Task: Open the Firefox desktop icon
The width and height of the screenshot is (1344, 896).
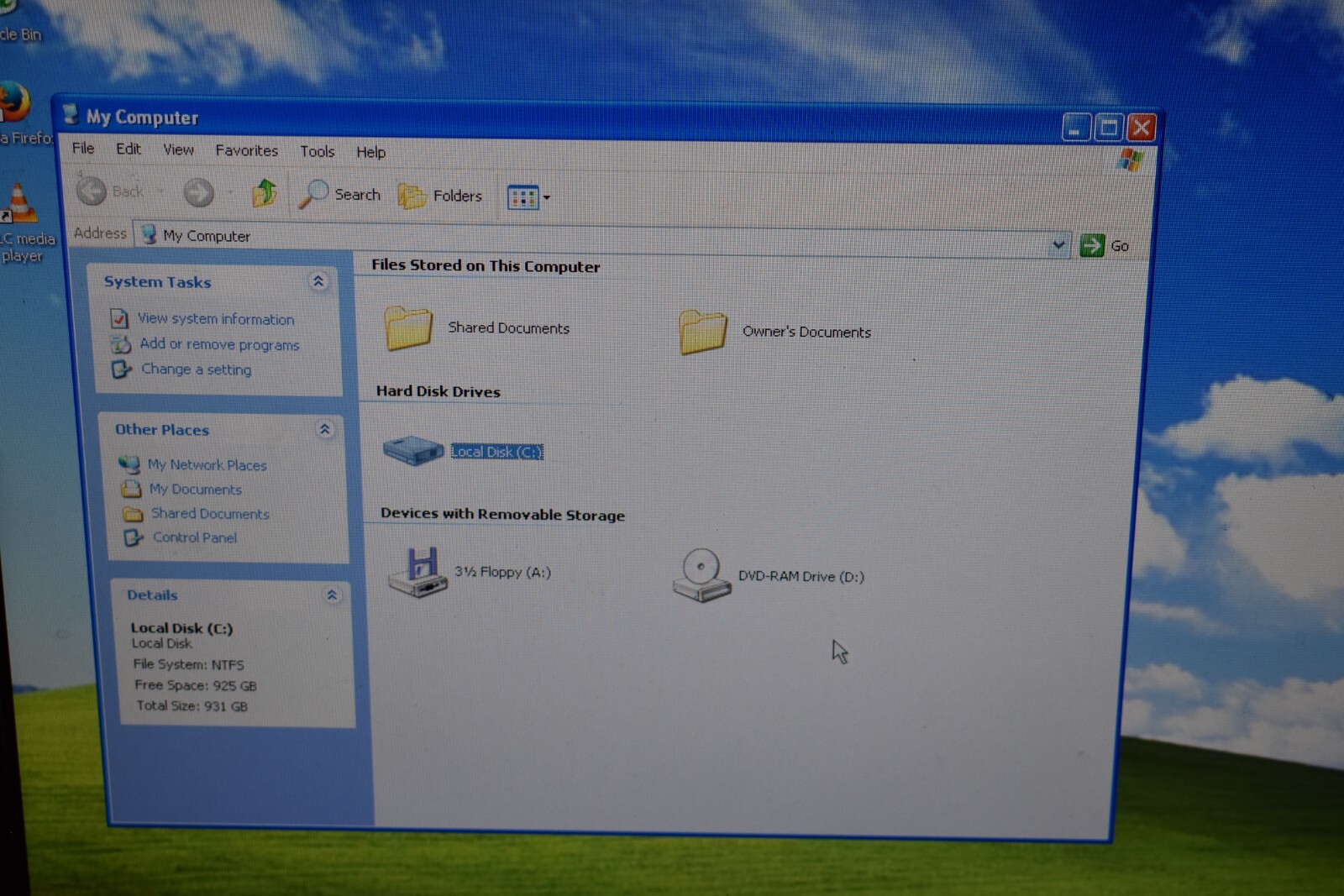Action: [13, 103]
